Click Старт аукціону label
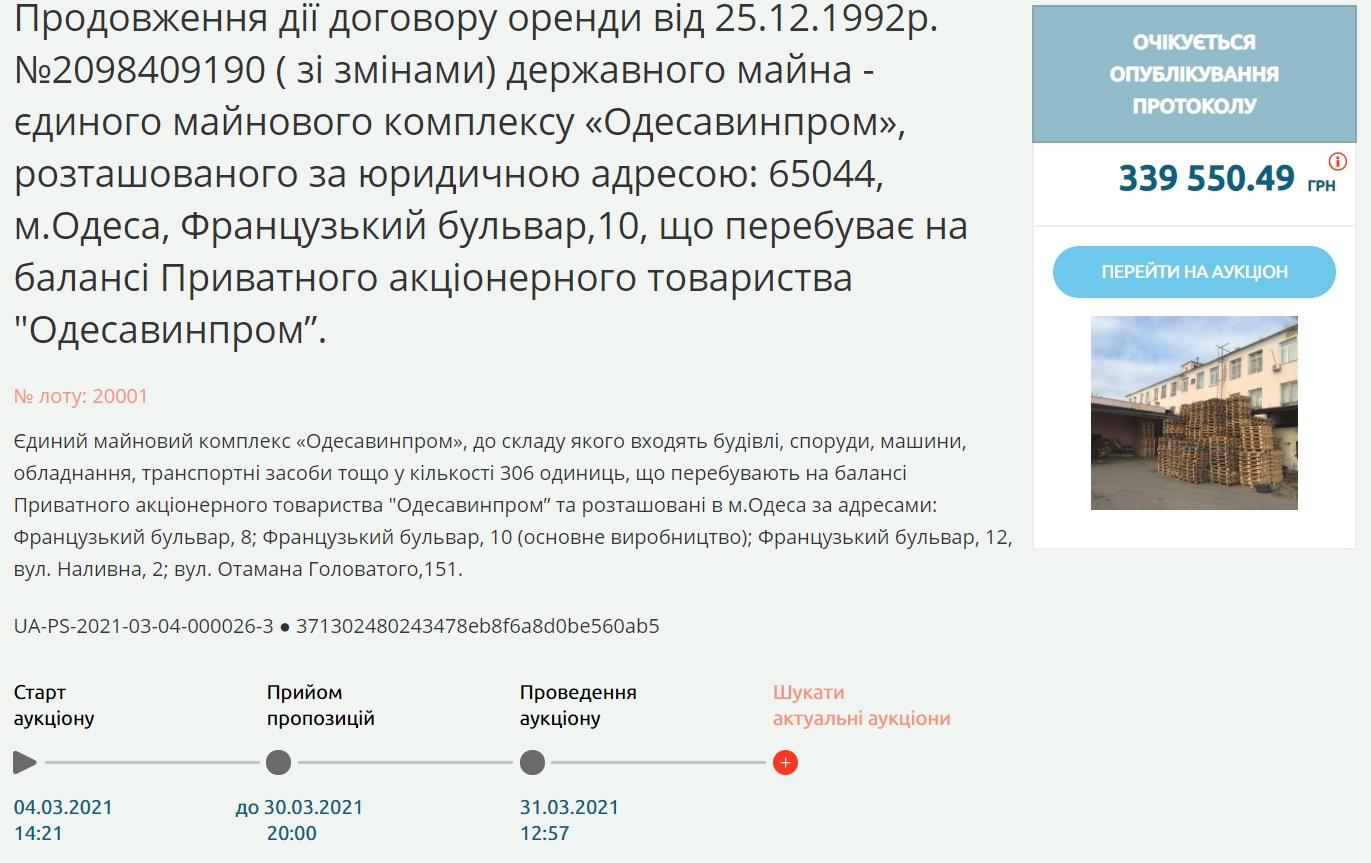 point(54,705)
